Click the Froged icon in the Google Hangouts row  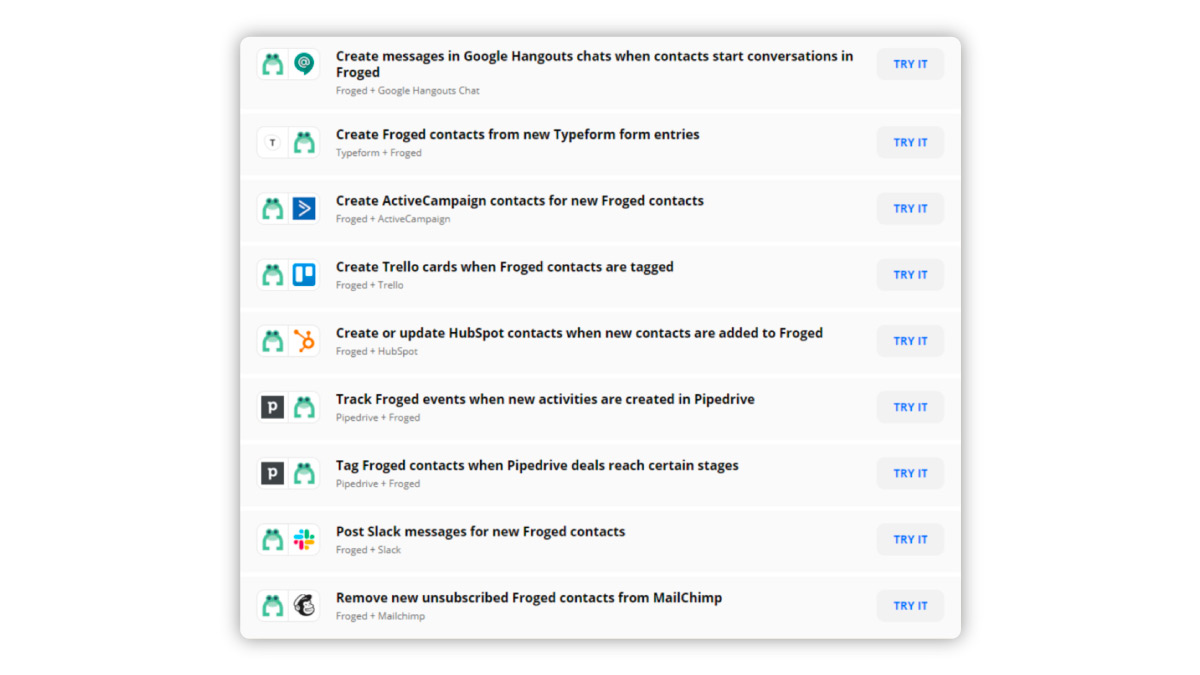(273, 64)
